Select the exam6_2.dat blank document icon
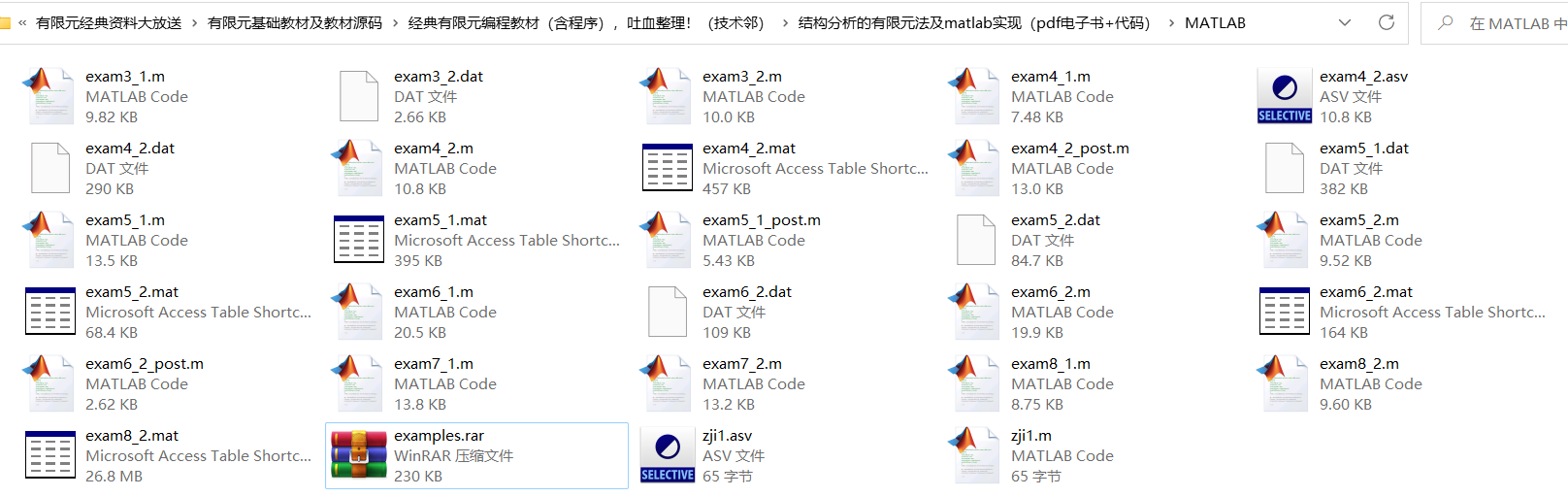Screen dimensions: 1568x497 668,312
